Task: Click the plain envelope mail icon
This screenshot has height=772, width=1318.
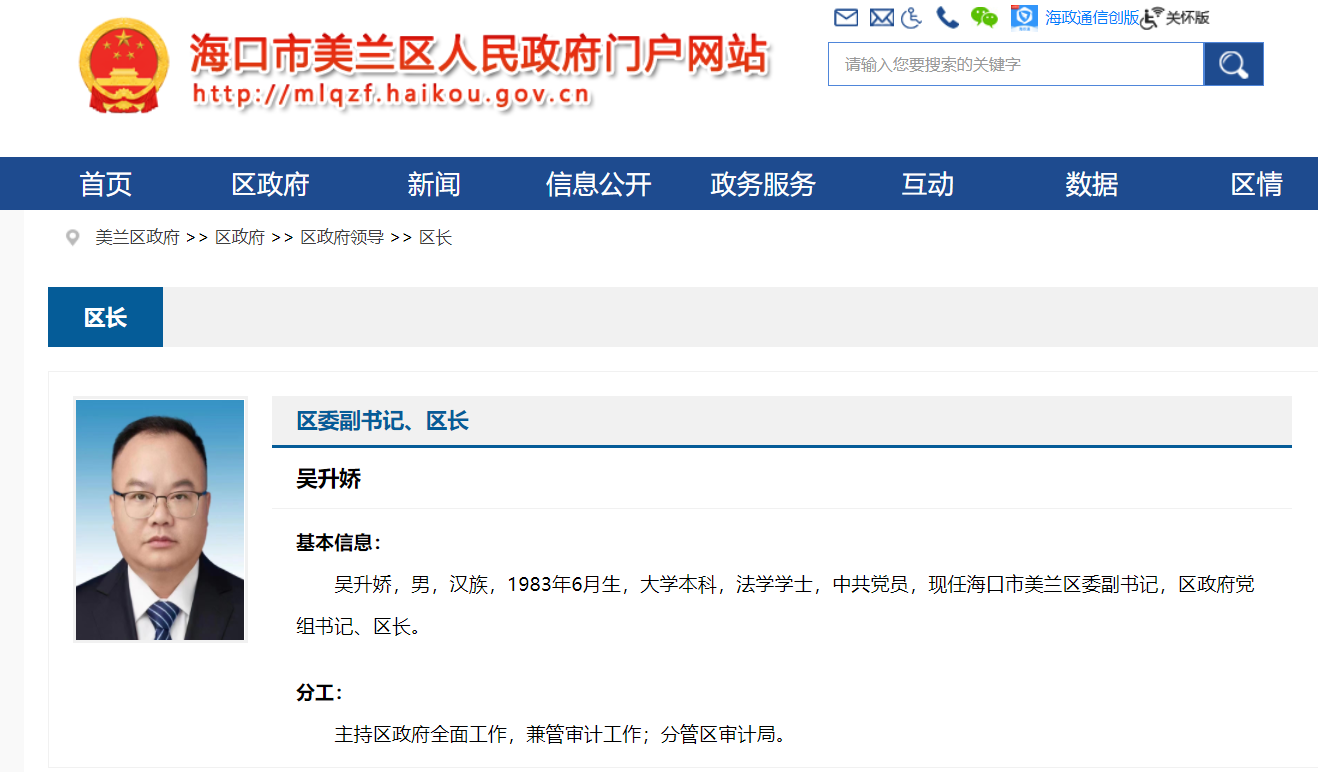Action: tap(846, 17)
